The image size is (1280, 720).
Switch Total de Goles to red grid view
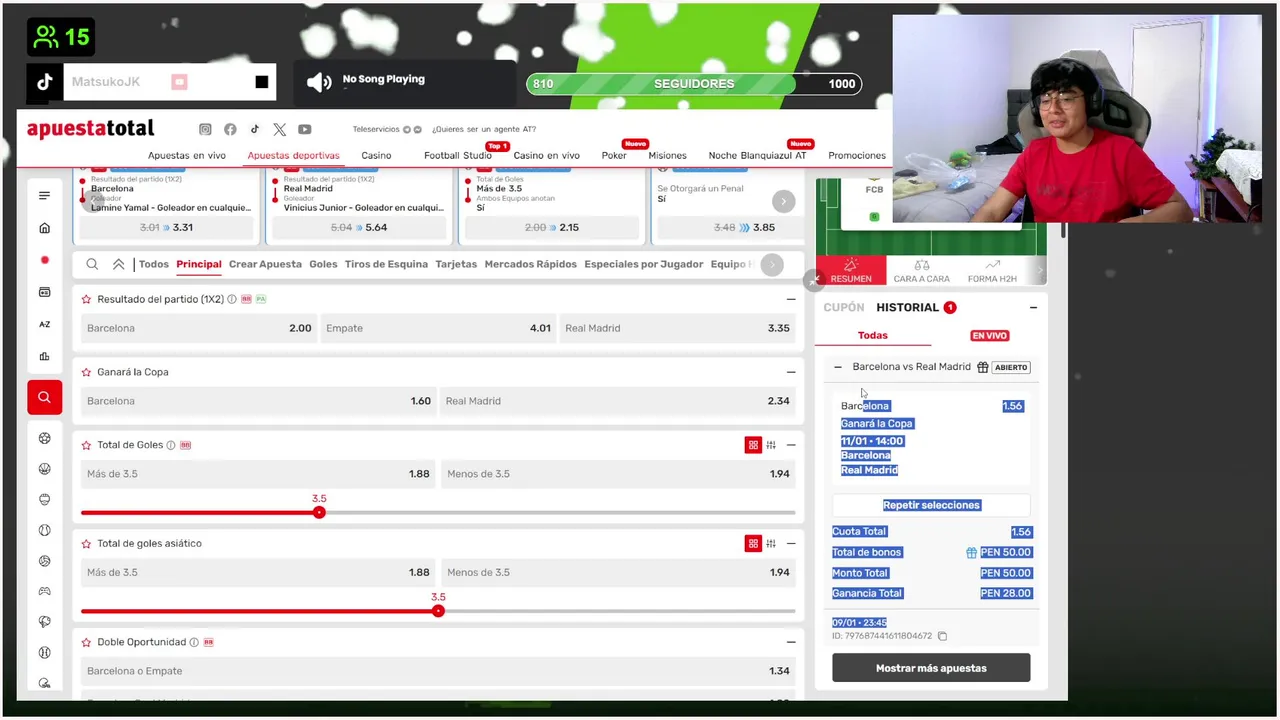point(753,445)
